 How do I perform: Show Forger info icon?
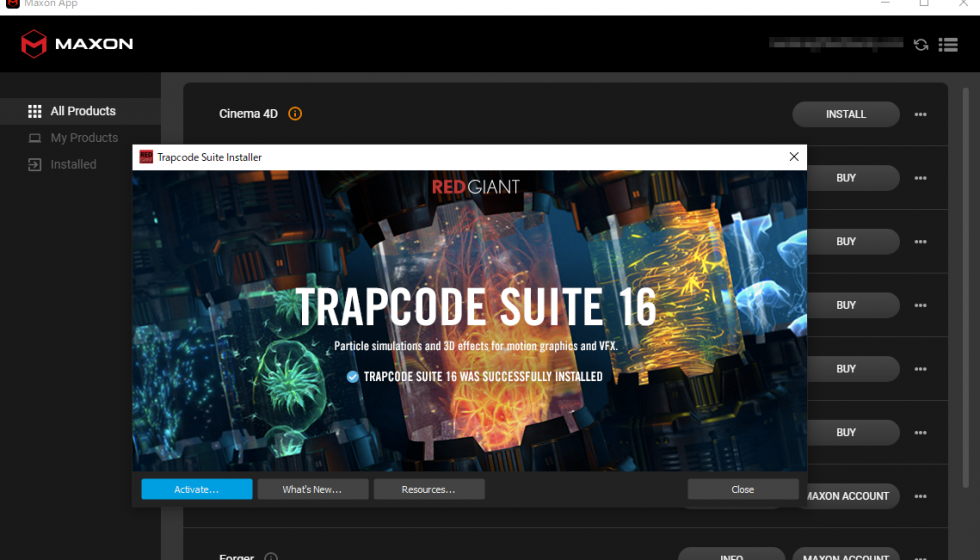click(x=271, y=556)
